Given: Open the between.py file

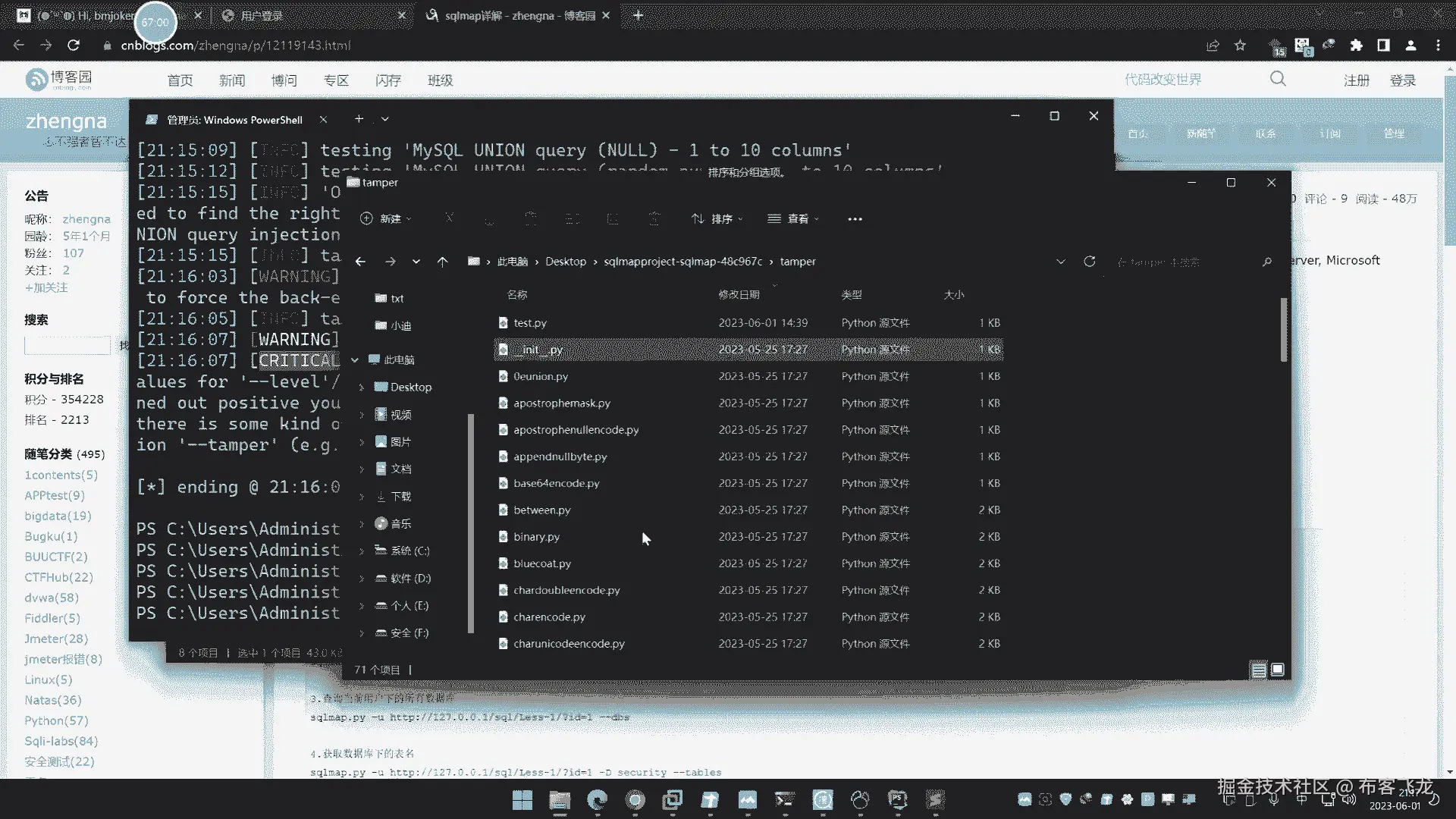Looking at the screenshot, I should point(541,510).
